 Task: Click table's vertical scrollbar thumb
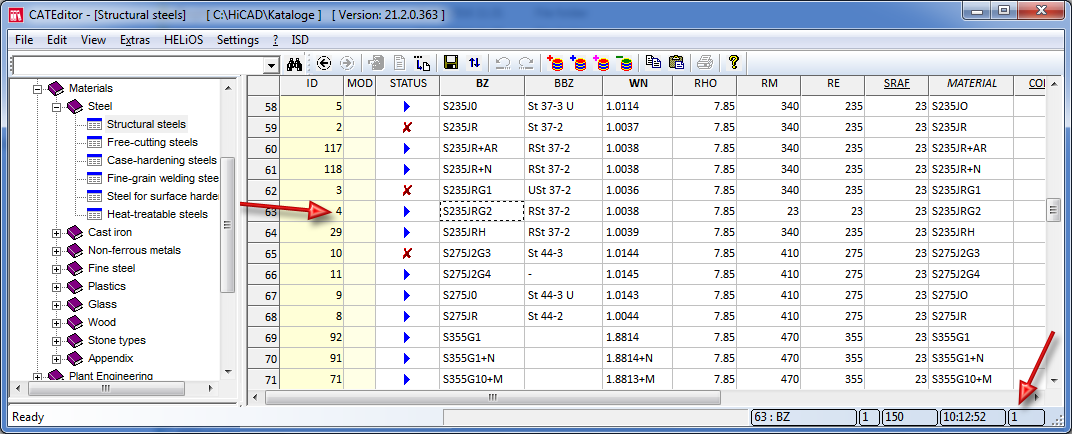click(x=1054, y=210)
